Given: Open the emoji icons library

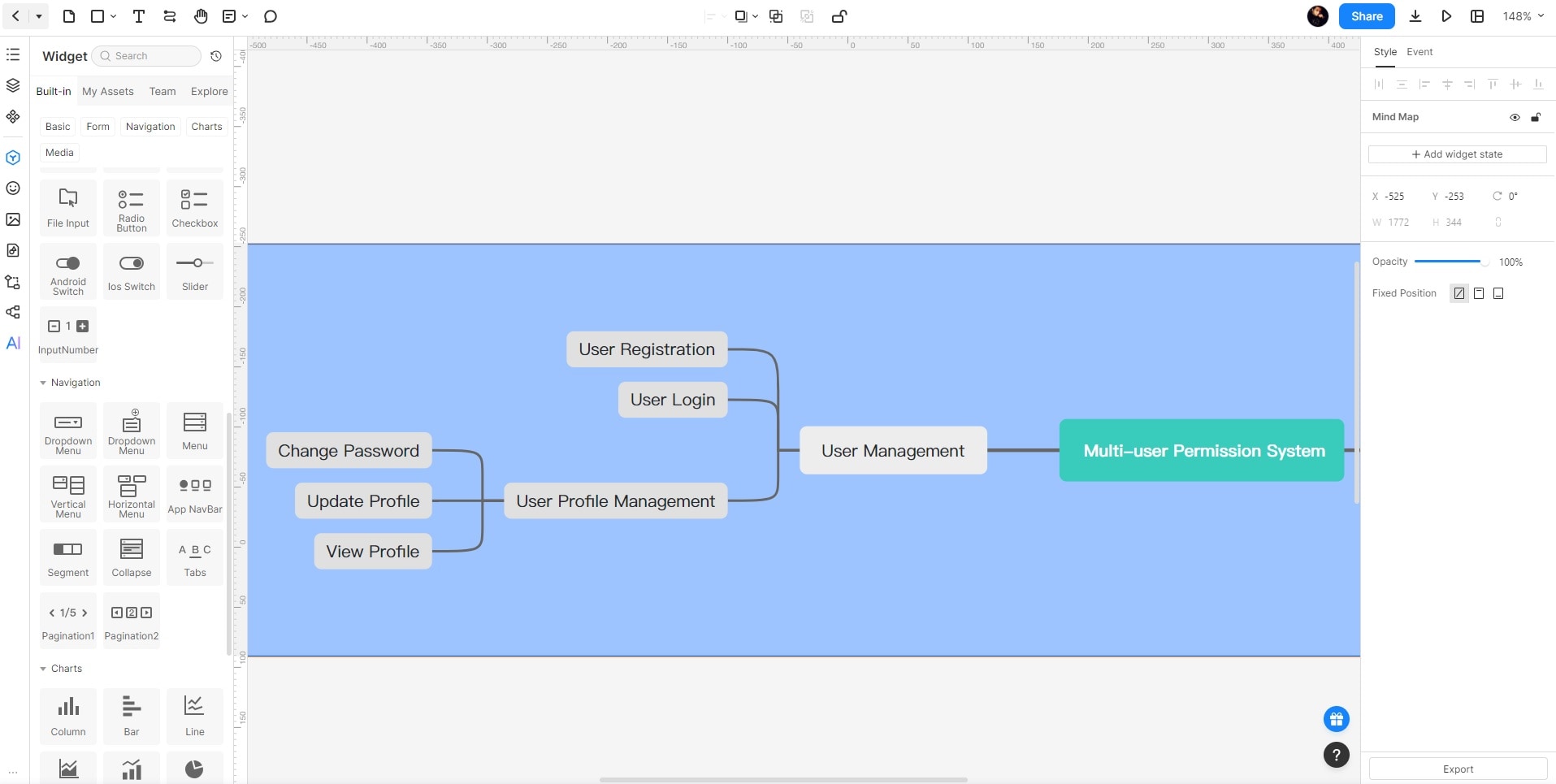Looking at the screenshot, I should point(13,188).
